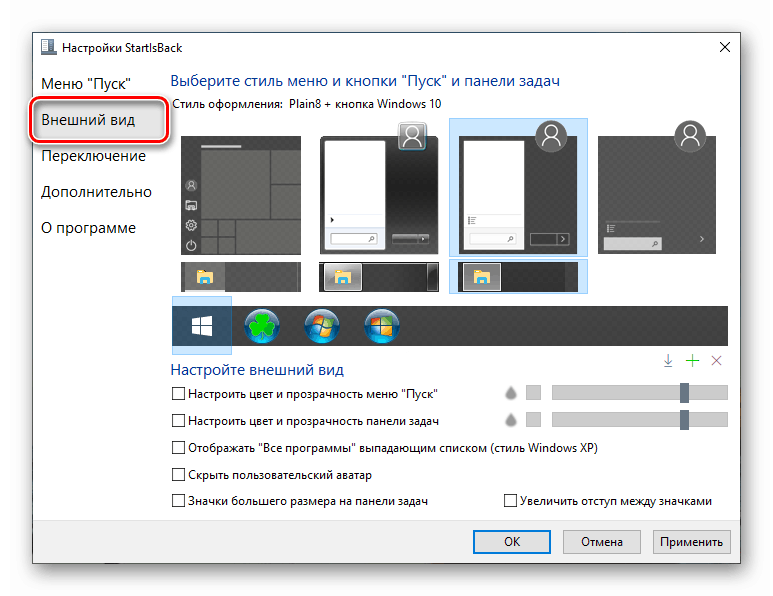The width and height of the screenshot is (773, 596).
Task: Close the StartIsBack settings window
Action: pyautogui.click(x=725, y=47)
